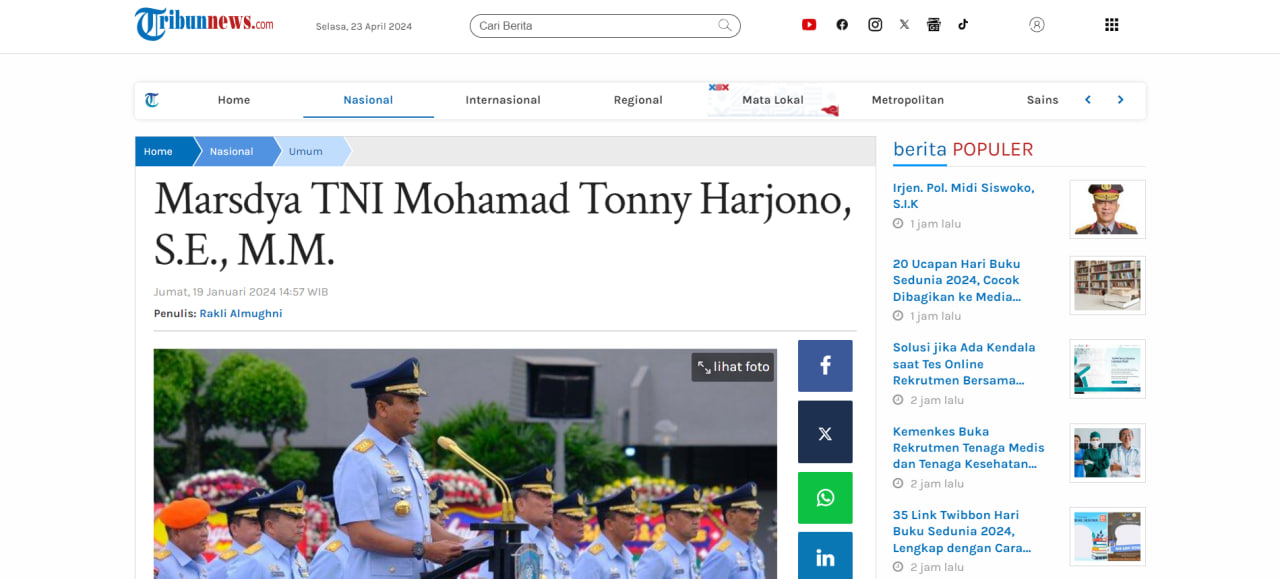
Task: Click the X (Twitter) header icon
Action: [904, 25]
